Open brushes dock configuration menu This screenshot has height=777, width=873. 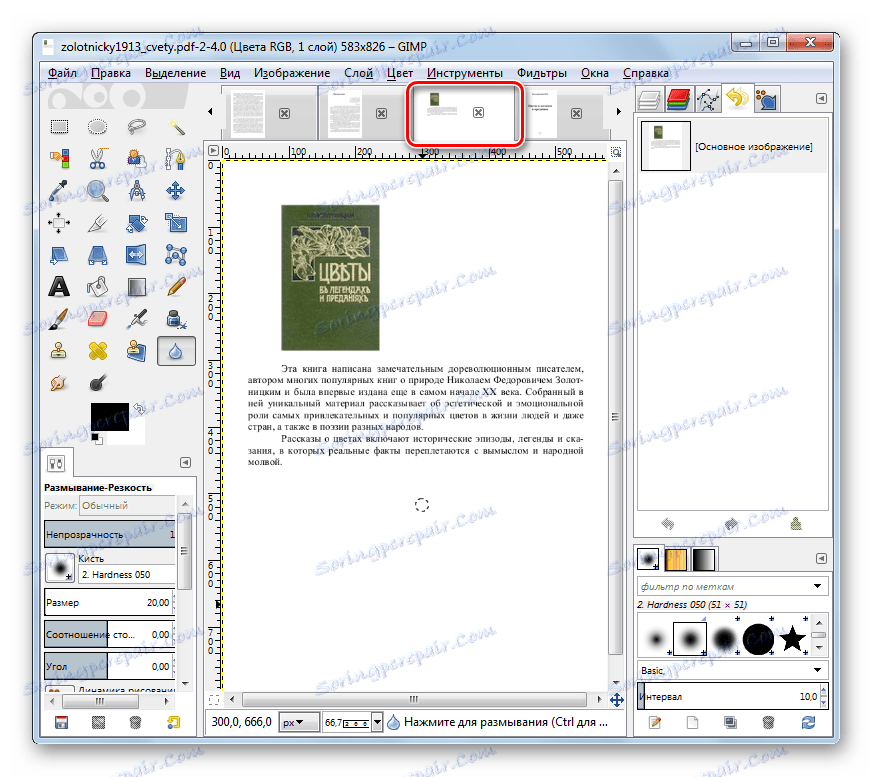tap(821, 558)
